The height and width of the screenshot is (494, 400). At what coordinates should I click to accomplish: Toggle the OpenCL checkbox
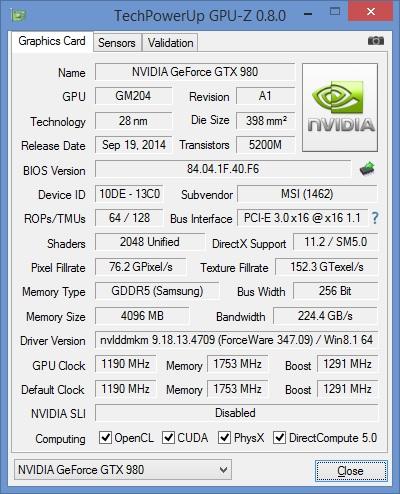[106, 437]
